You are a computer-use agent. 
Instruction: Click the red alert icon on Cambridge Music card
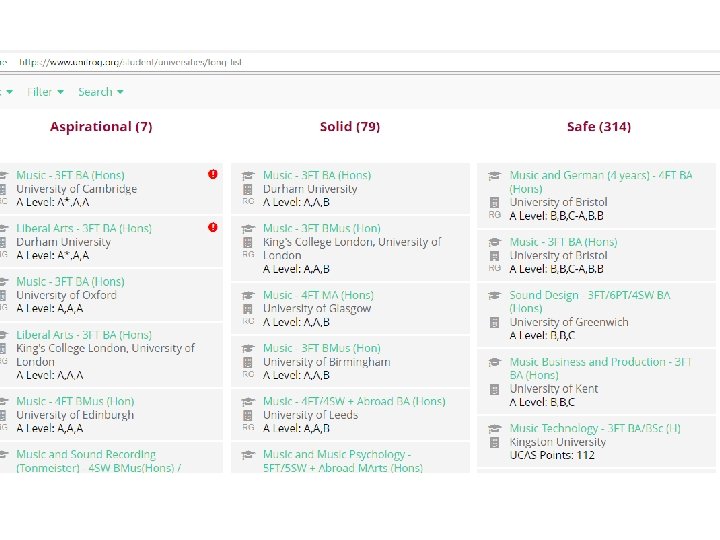(x=213, y=174)
